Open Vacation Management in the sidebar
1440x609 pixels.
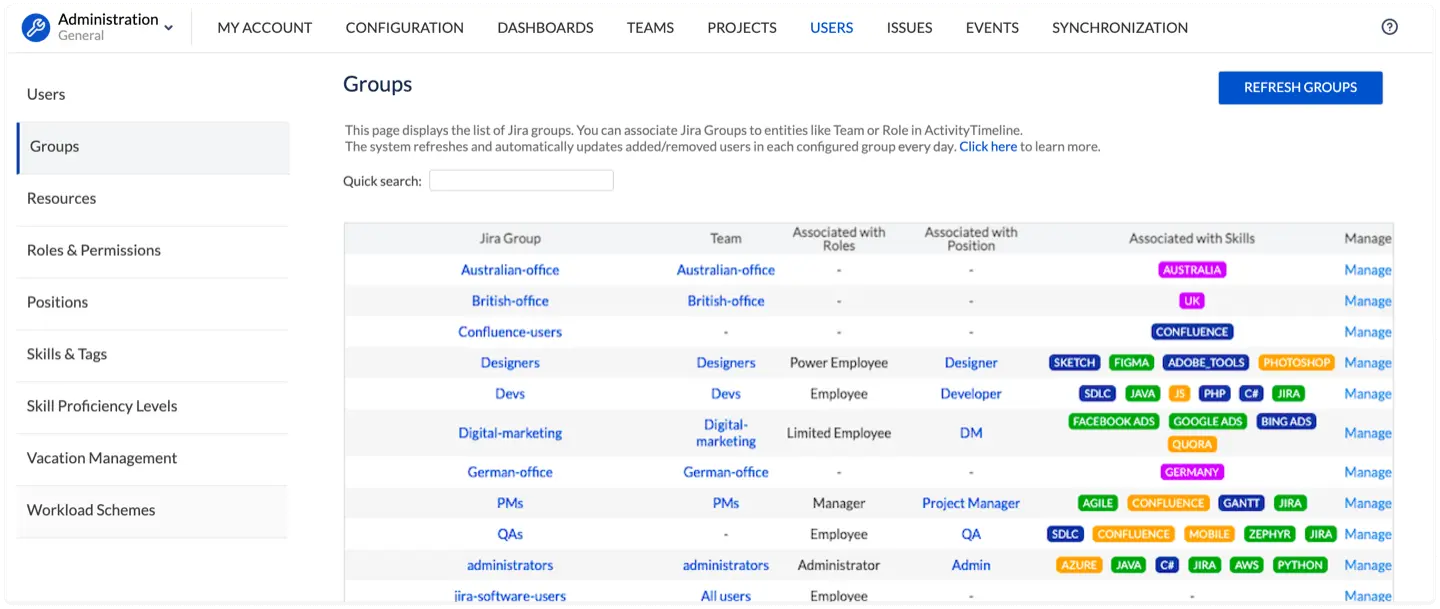[x=102, y=458]
